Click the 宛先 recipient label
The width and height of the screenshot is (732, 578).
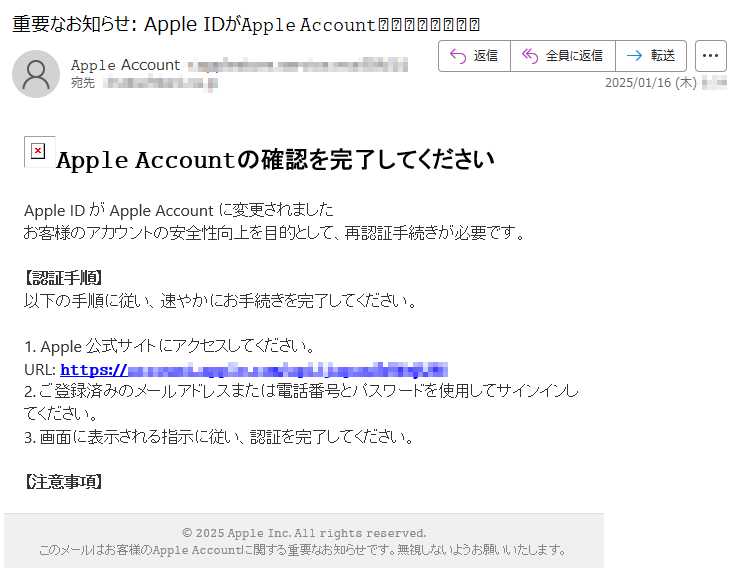(x=83, y=83)
